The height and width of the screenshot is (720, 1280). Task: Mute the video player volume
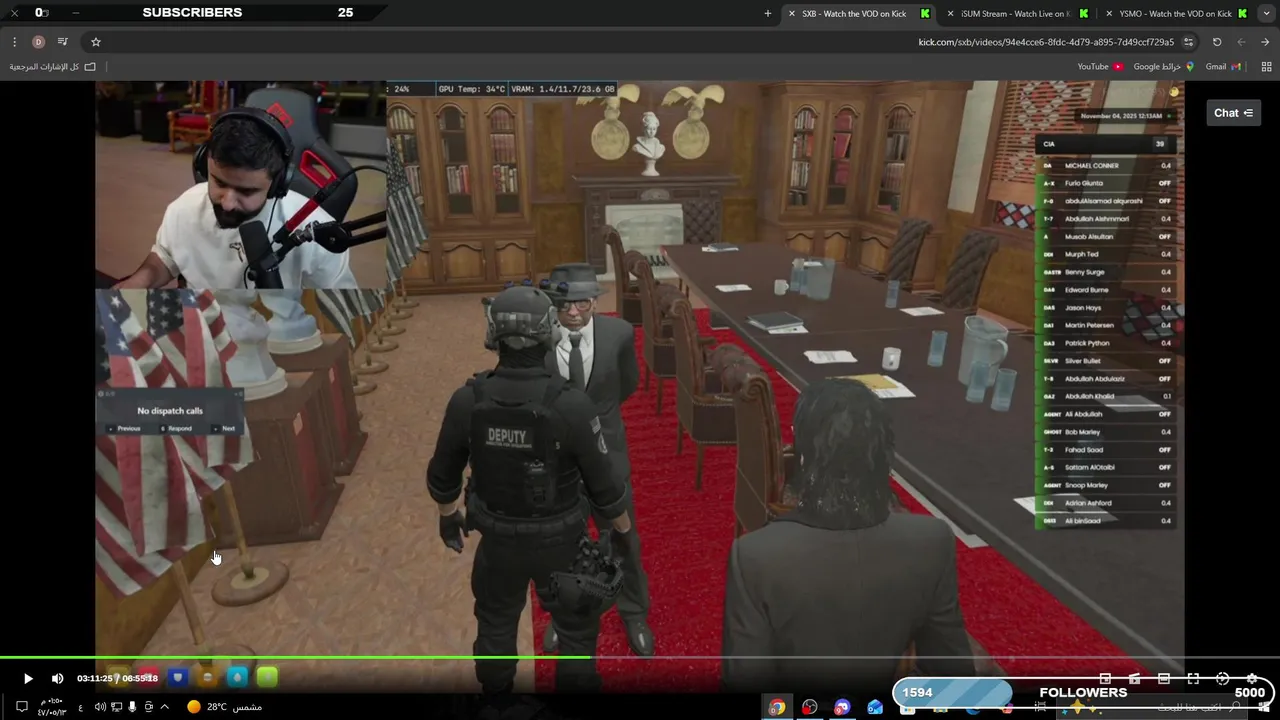click(57, 679)
